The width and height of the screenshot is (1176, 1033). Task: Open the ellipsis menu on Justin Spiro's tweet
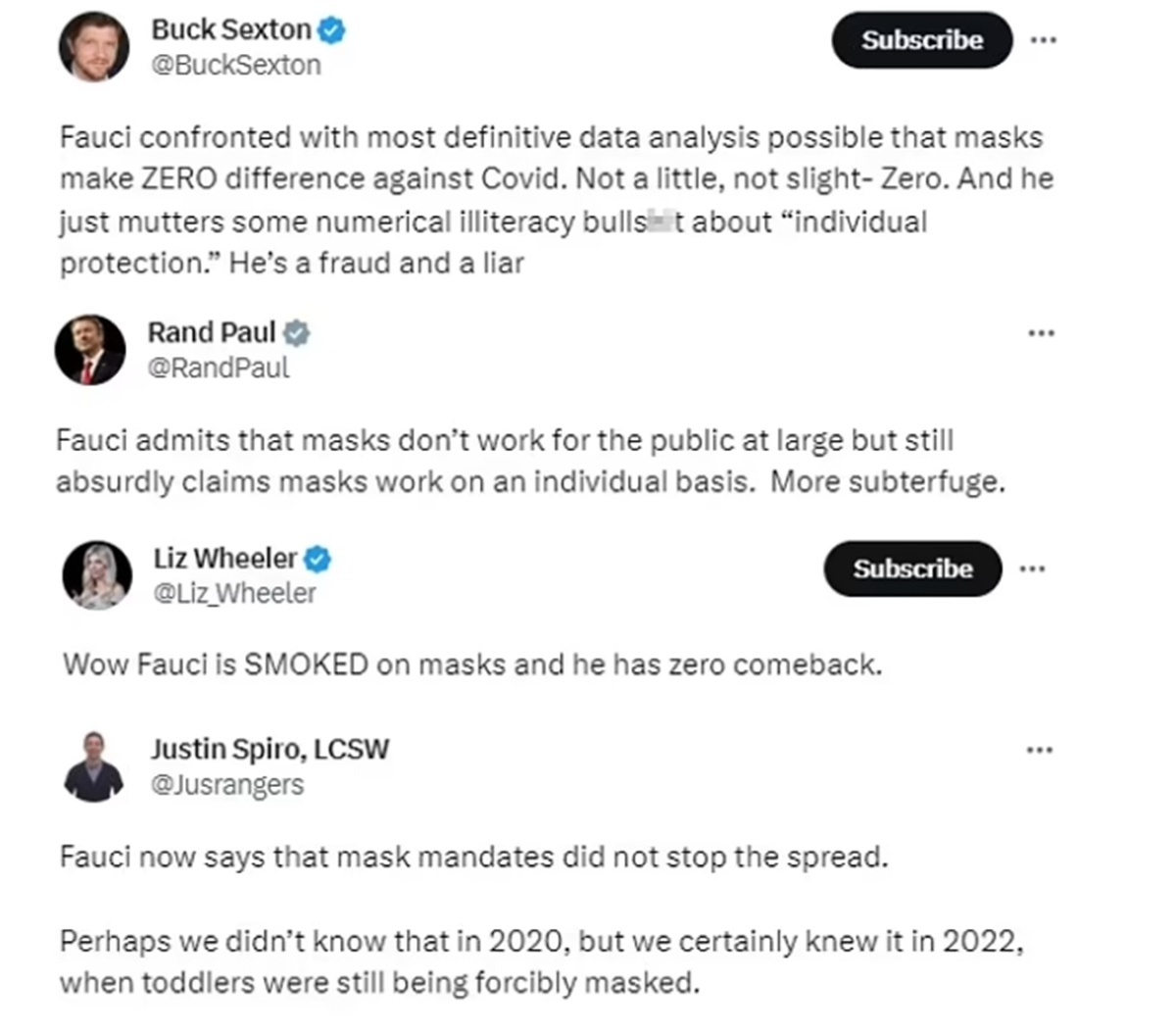click(1039, 751)
